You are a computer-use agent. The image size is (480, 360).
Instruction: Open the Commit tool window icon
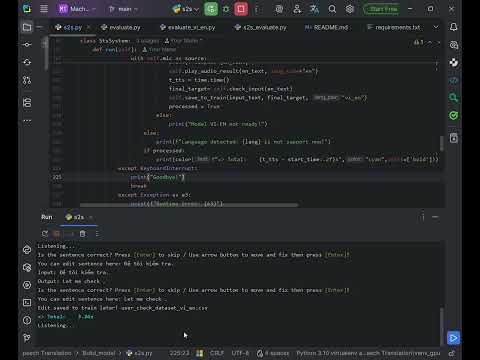click(27, 44)
